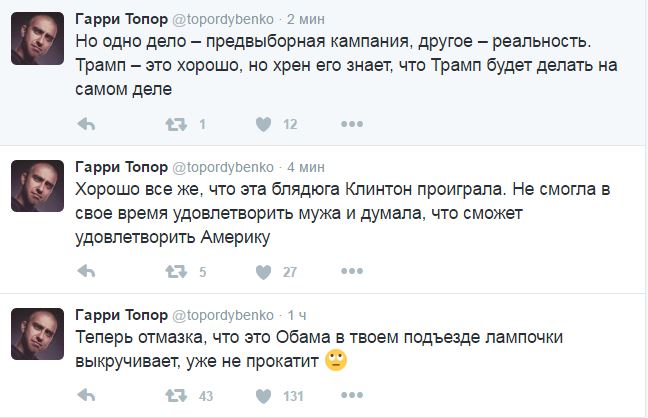Reply to the tweet about Trump's campaign
This screenshot has height=418, width=648.
[86, 124]
